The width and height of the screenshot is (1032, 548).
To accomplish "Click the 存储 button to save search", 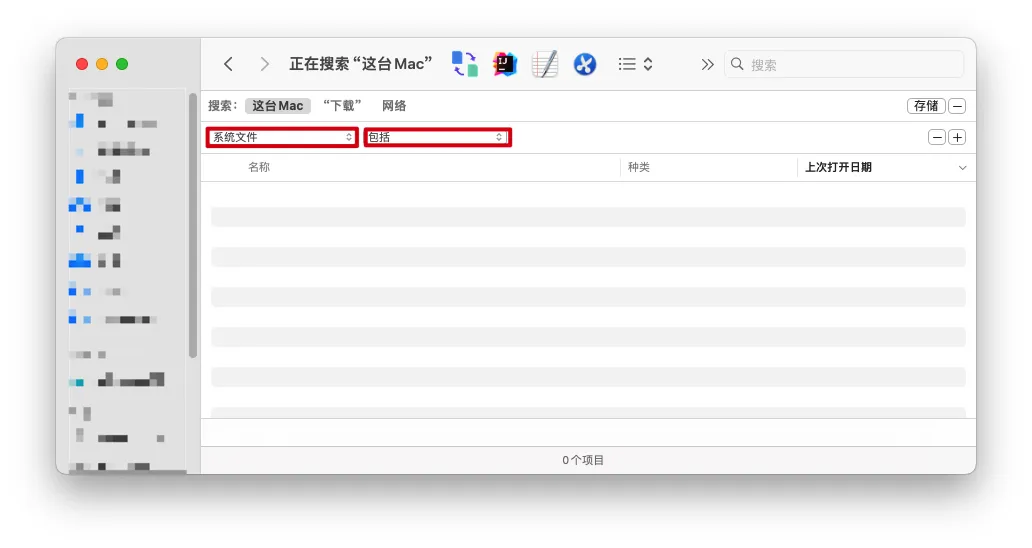I will (x=926, y=106).
